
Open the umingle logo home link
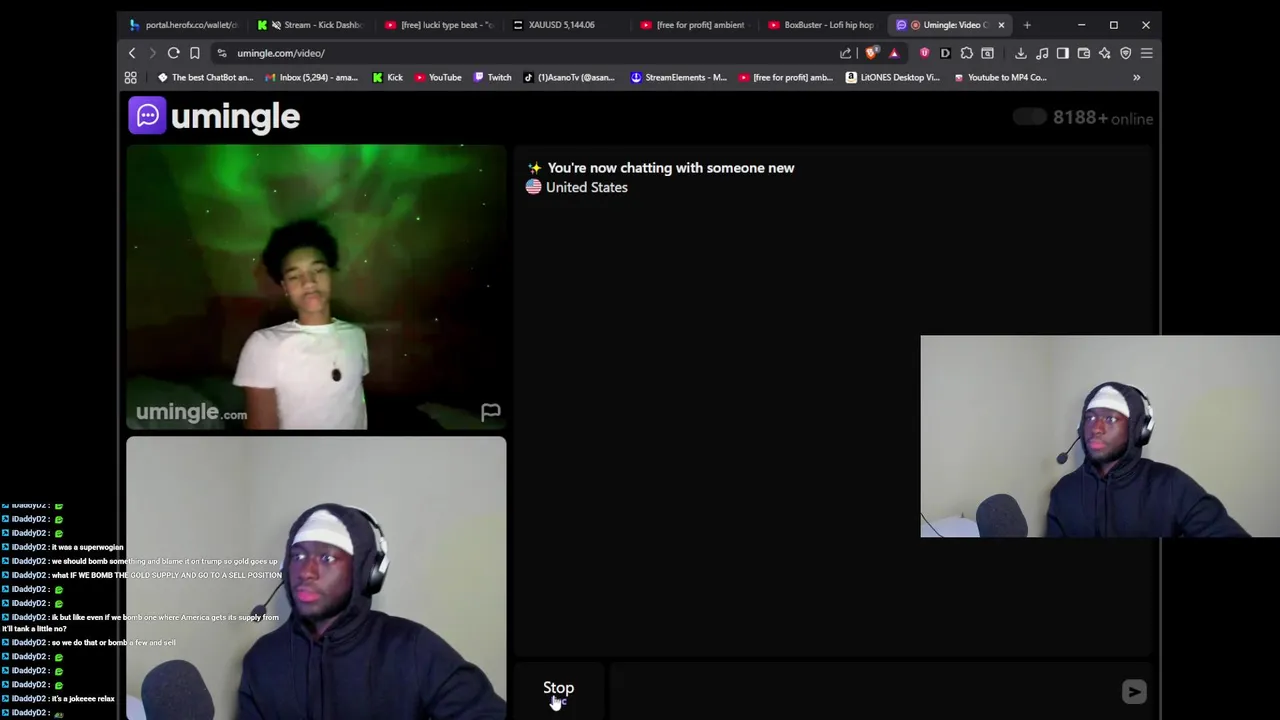[x=214, y=116]
